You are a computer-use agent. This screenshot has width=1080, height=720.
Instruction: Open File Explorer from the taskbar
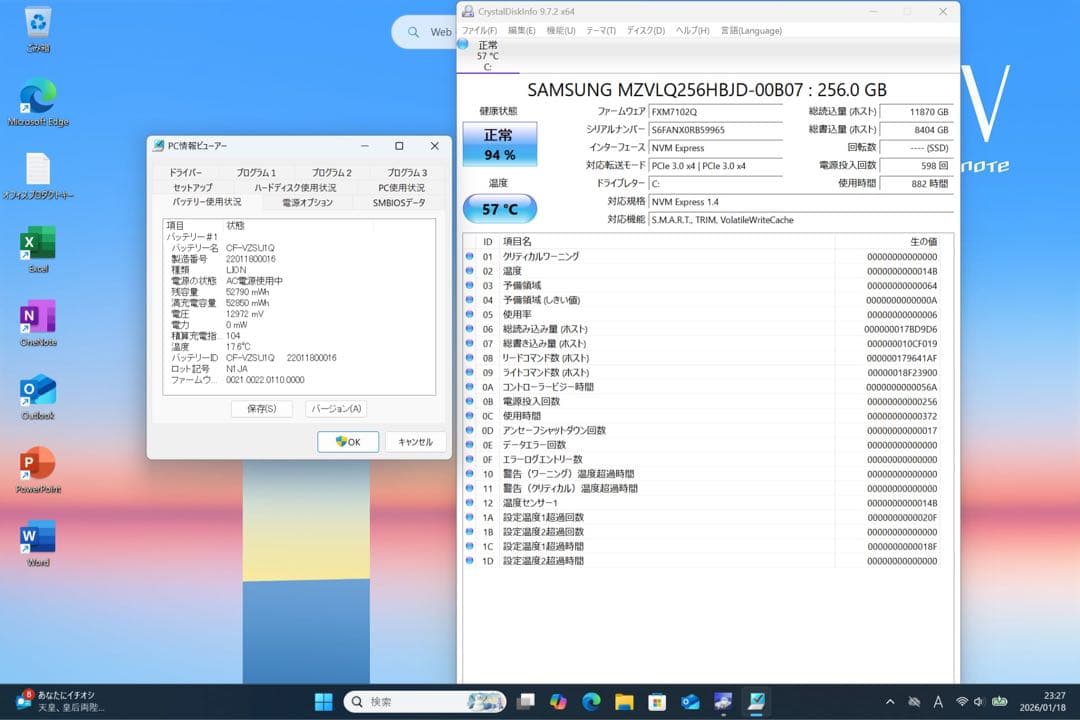coord(624,701)
